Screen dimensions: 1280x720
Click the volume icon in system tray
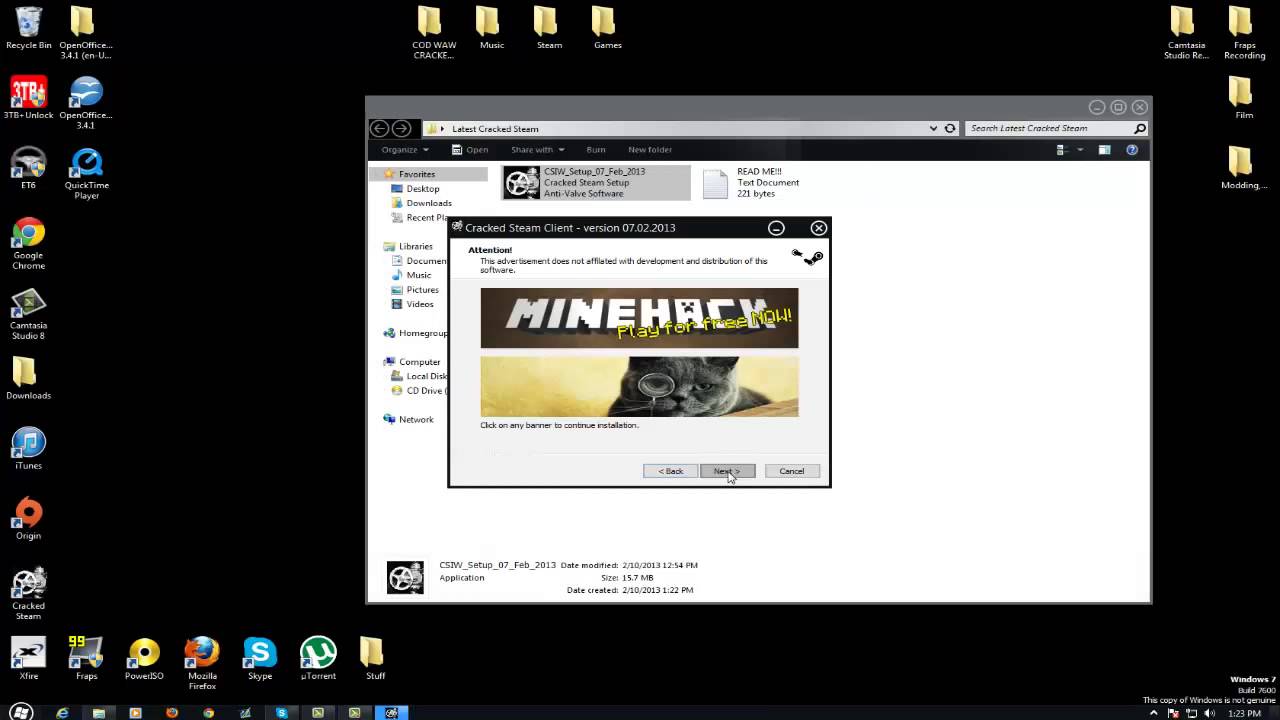point(1211,714)
